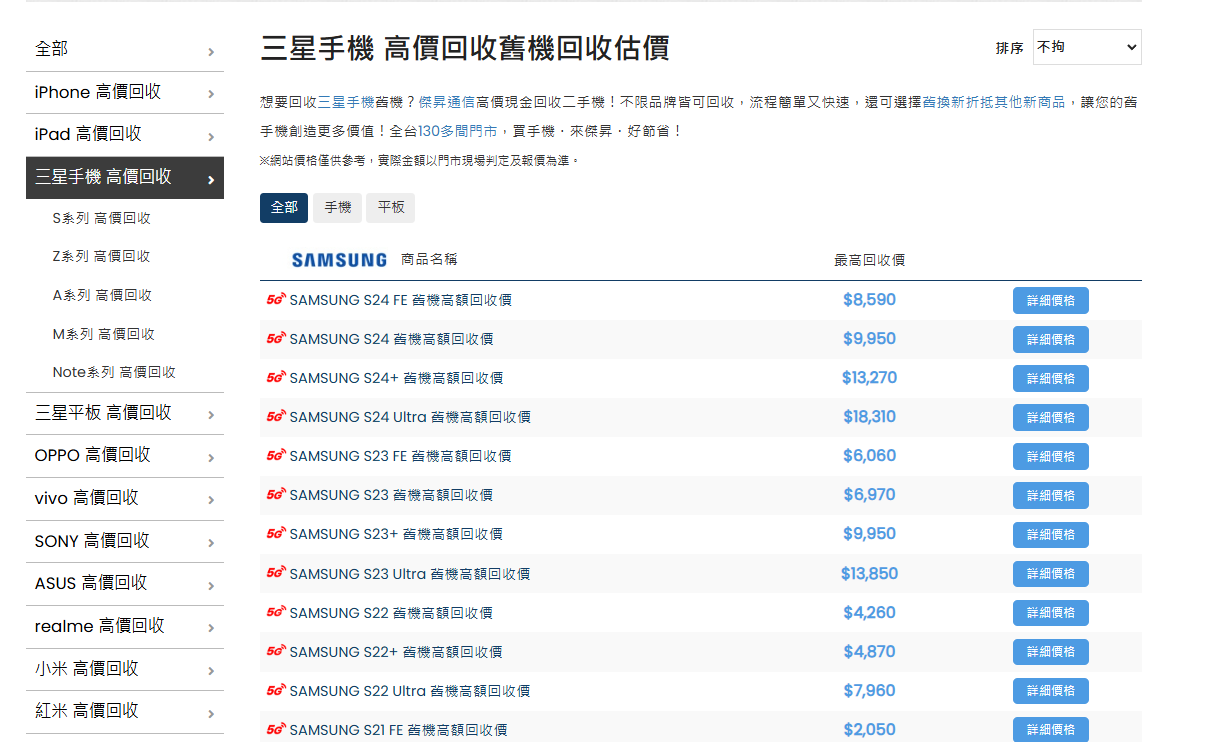The image size is (1207, 742).
Task: Click 詳細價格 for SAMSUNG S24 FE
Action: (x=1050, y=300)
